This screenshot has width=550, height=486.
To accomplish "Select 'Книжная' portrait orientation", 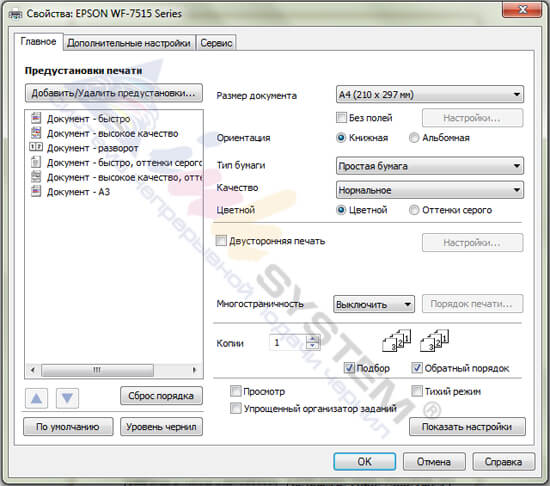I will point(341,137).
